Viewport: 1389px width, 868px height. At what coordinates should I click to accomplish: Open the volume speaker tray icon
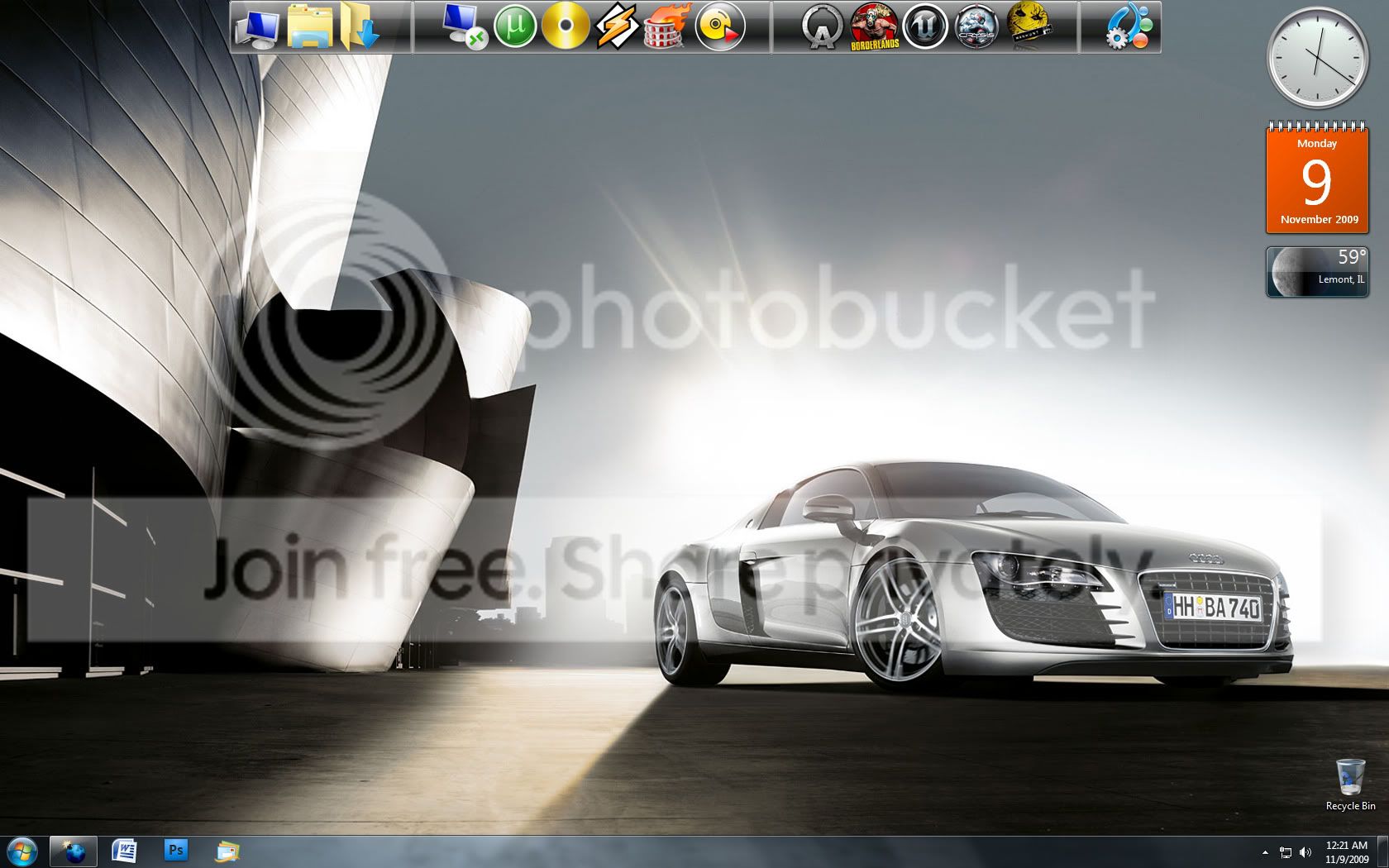pyautogui.click(x=1305, y=852)
